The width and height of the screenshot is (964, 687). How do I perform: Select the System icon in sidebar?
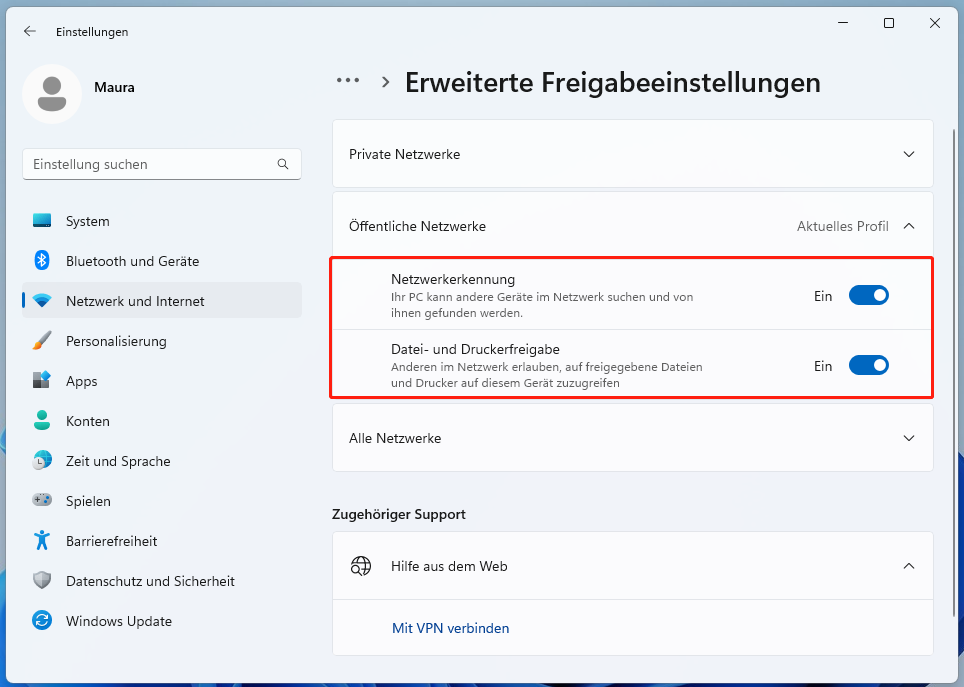pos(44,221)
